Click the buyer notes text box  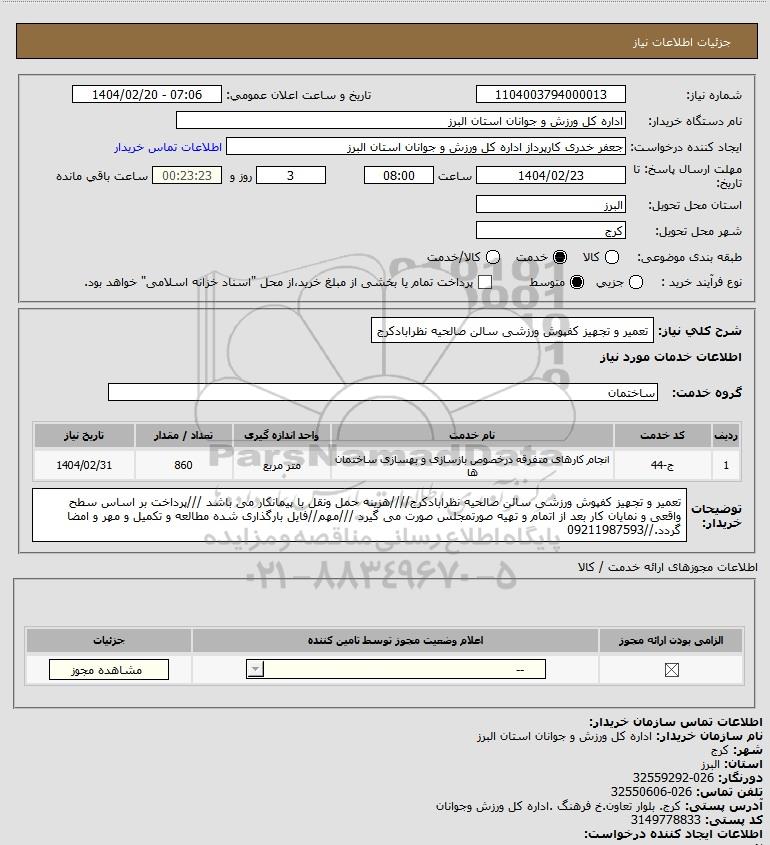pos(359,515)
